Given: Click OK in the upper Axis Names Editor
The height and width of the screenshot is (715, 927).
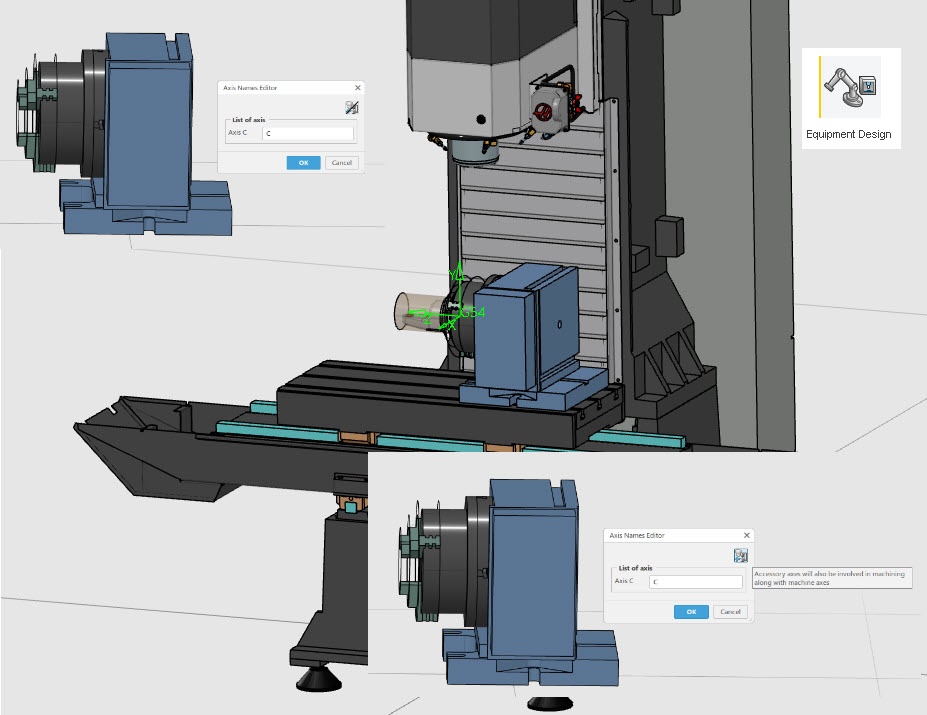Looking at the screenshot, I should pos(303,163).
